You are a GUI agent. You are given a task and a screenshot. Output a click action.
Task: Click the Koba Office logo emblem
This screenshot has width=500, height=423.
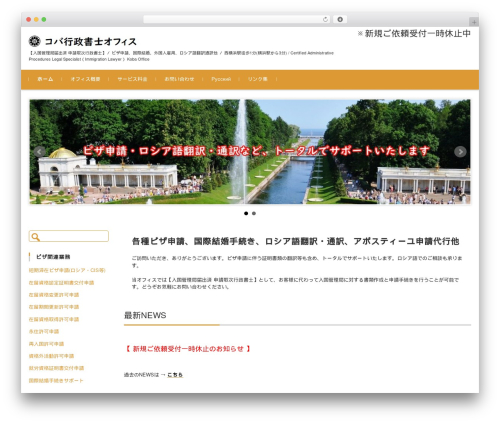point(34,41)
